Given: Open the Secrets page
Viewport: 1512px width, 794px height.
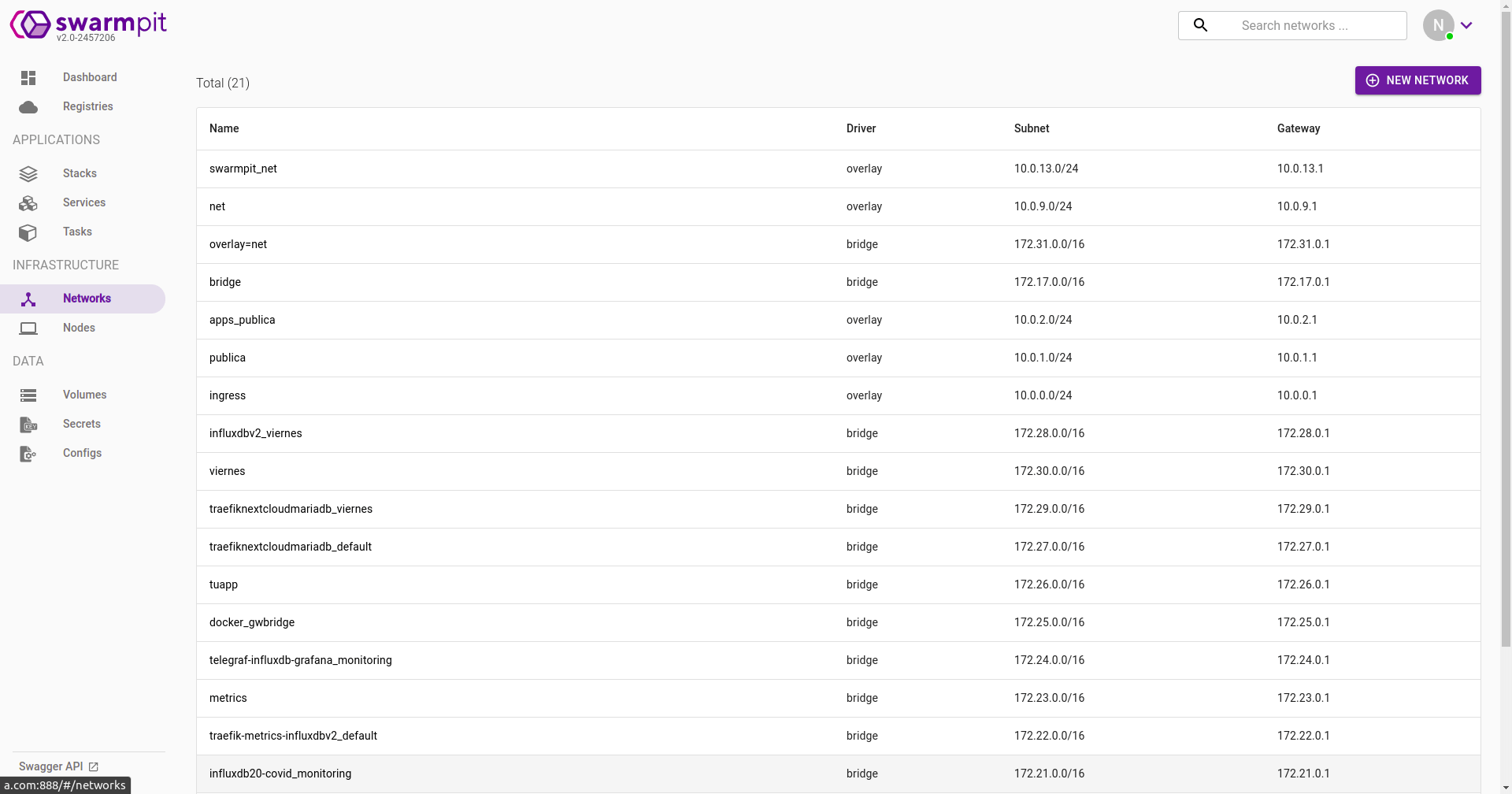Looking at the screenshot, I should (83, 424).
